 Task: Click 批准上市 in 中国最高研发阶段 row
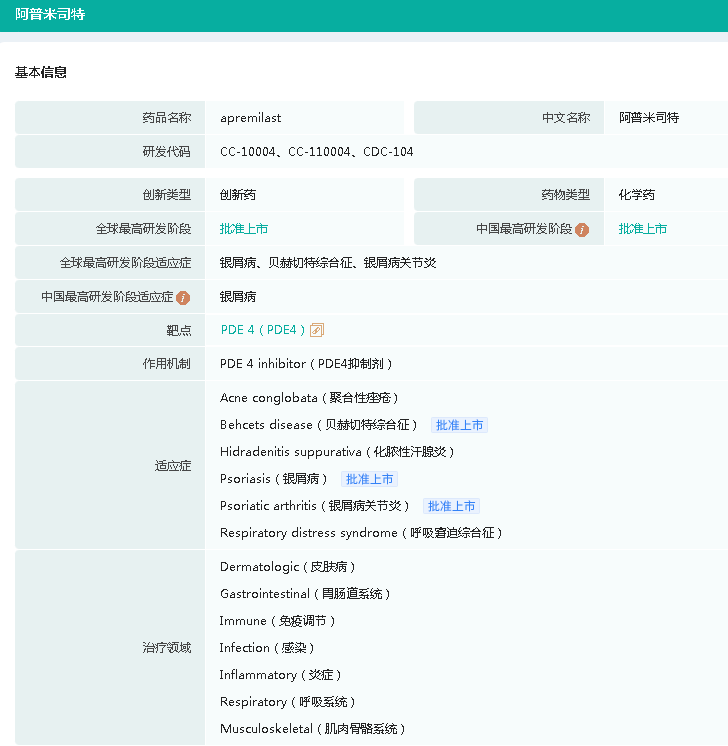click(x=642, y=229)
